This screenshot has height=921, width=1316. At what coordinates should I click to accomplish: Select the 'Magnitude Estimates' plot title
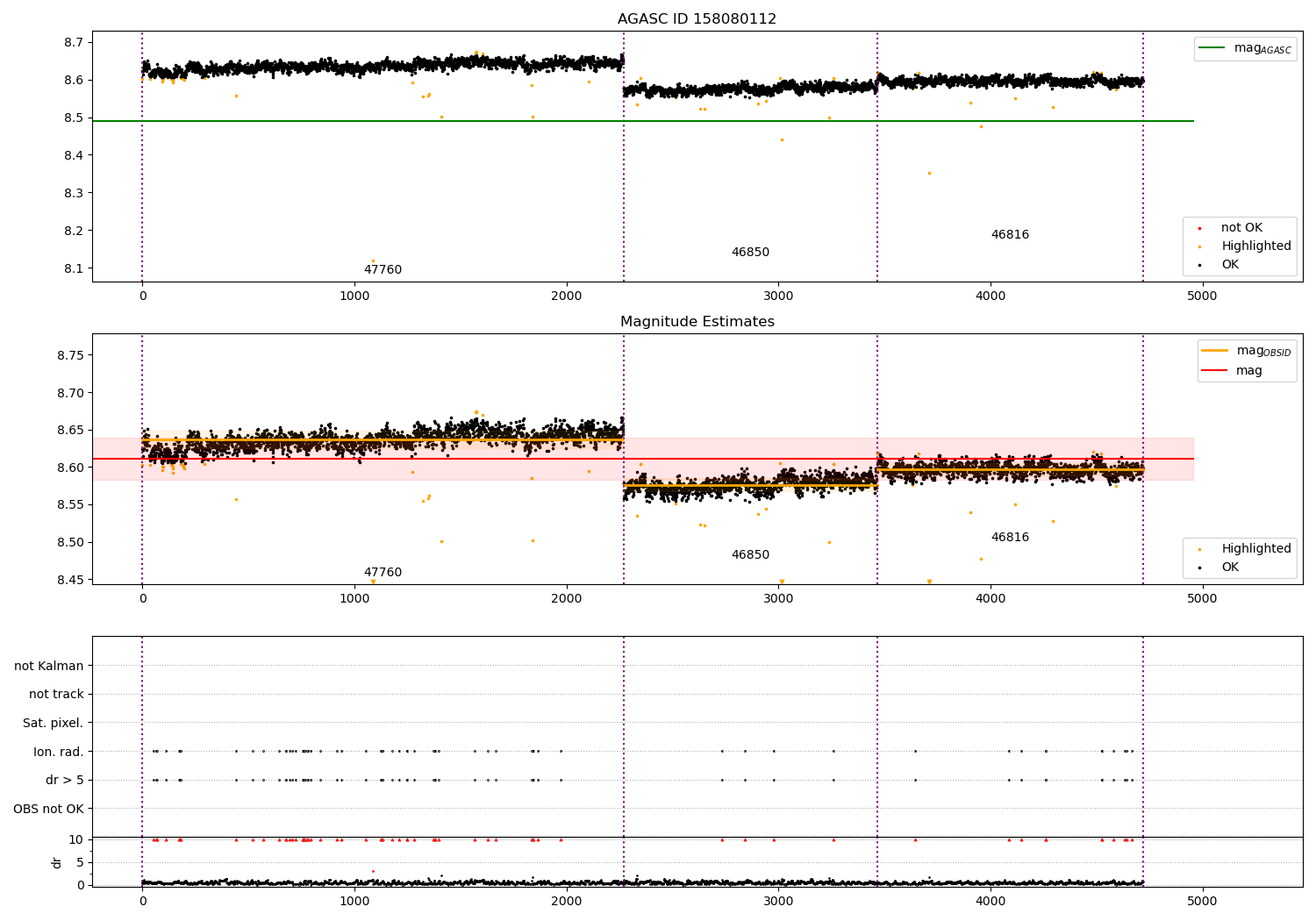point(697,322)
